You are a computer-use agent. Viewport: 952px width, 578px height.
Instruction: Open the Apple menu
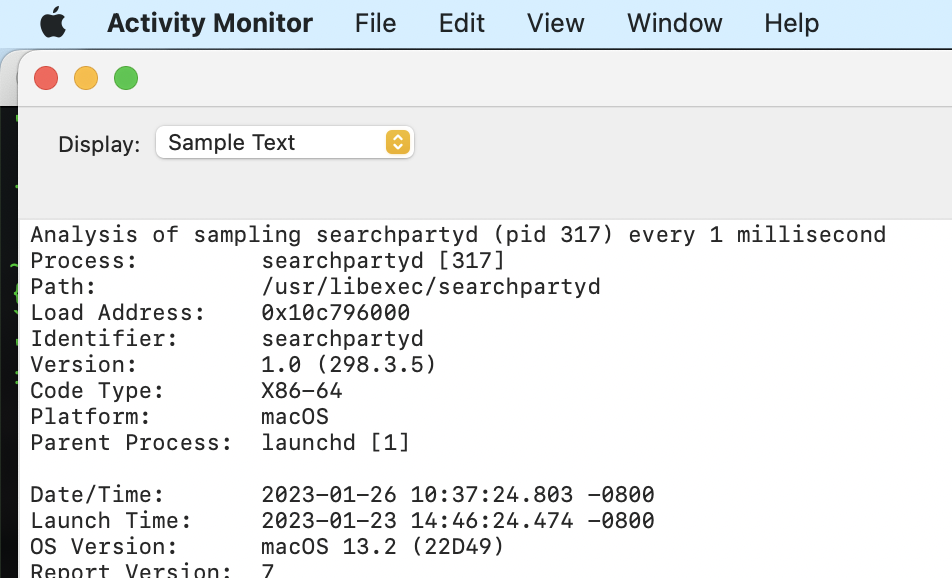click(x=53, y=23)
